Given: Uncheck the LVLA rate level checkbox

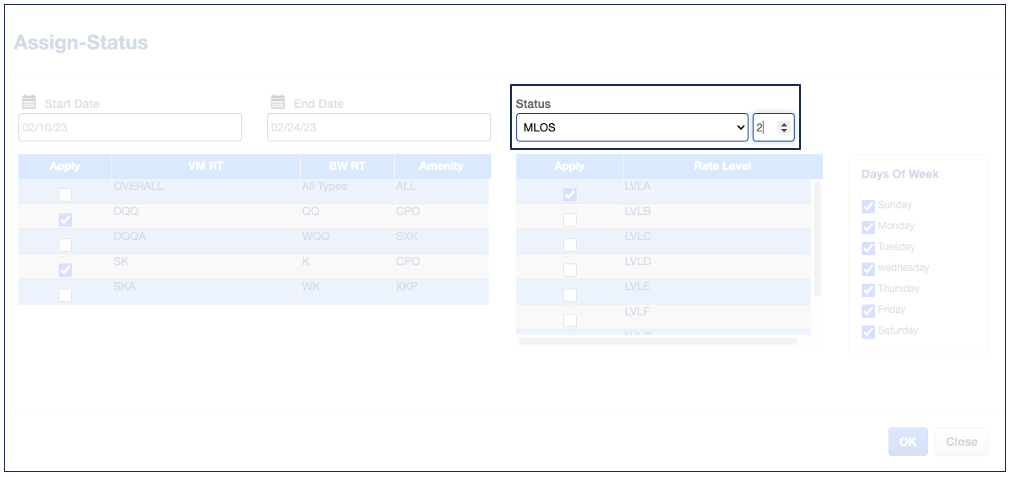Looking at the screenshot, I should click(x=569, y=195).
